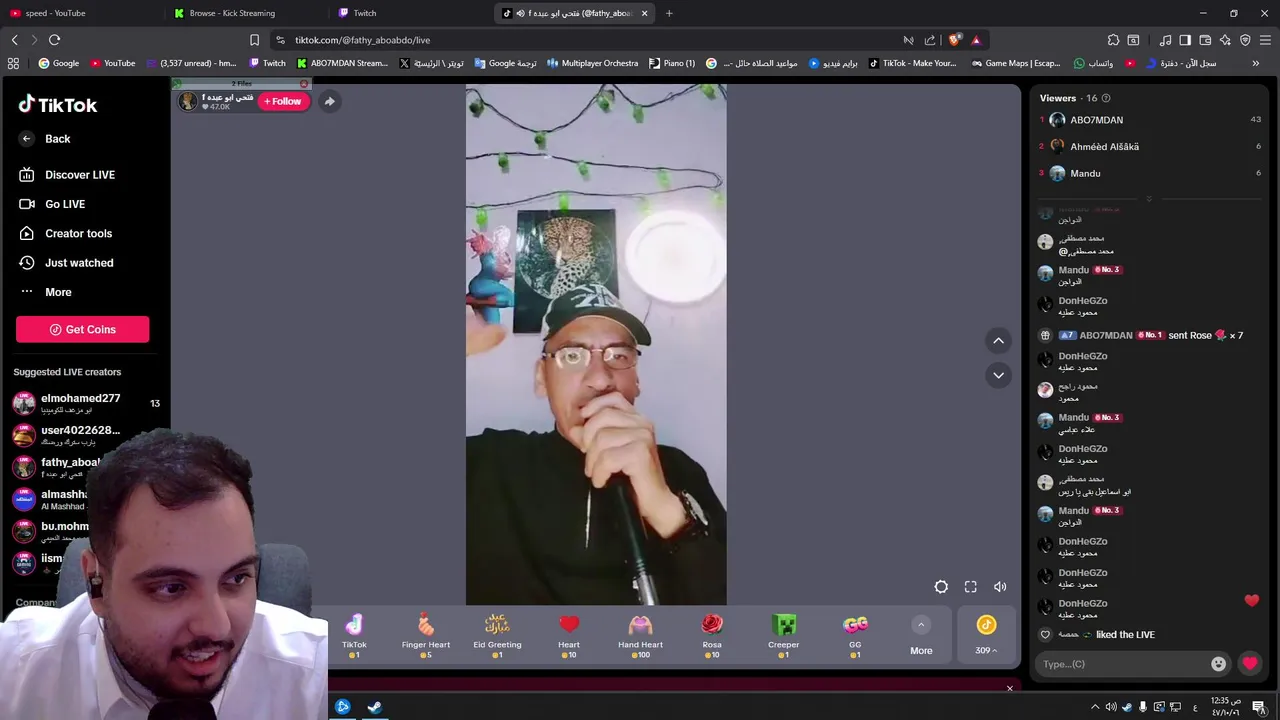Send a like with heart button

pyautogui.click(x=1250, y=664)
